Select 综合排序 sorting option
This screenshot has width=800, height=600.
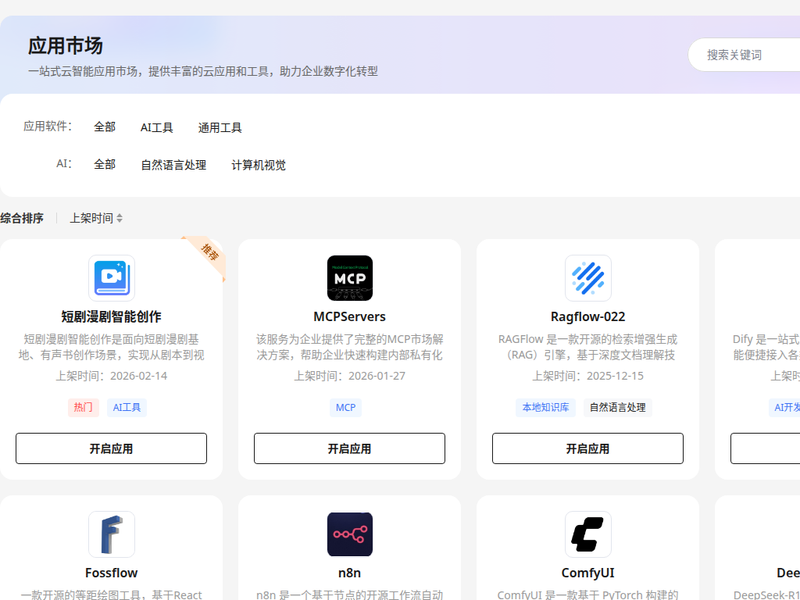(x=22, y=218)
